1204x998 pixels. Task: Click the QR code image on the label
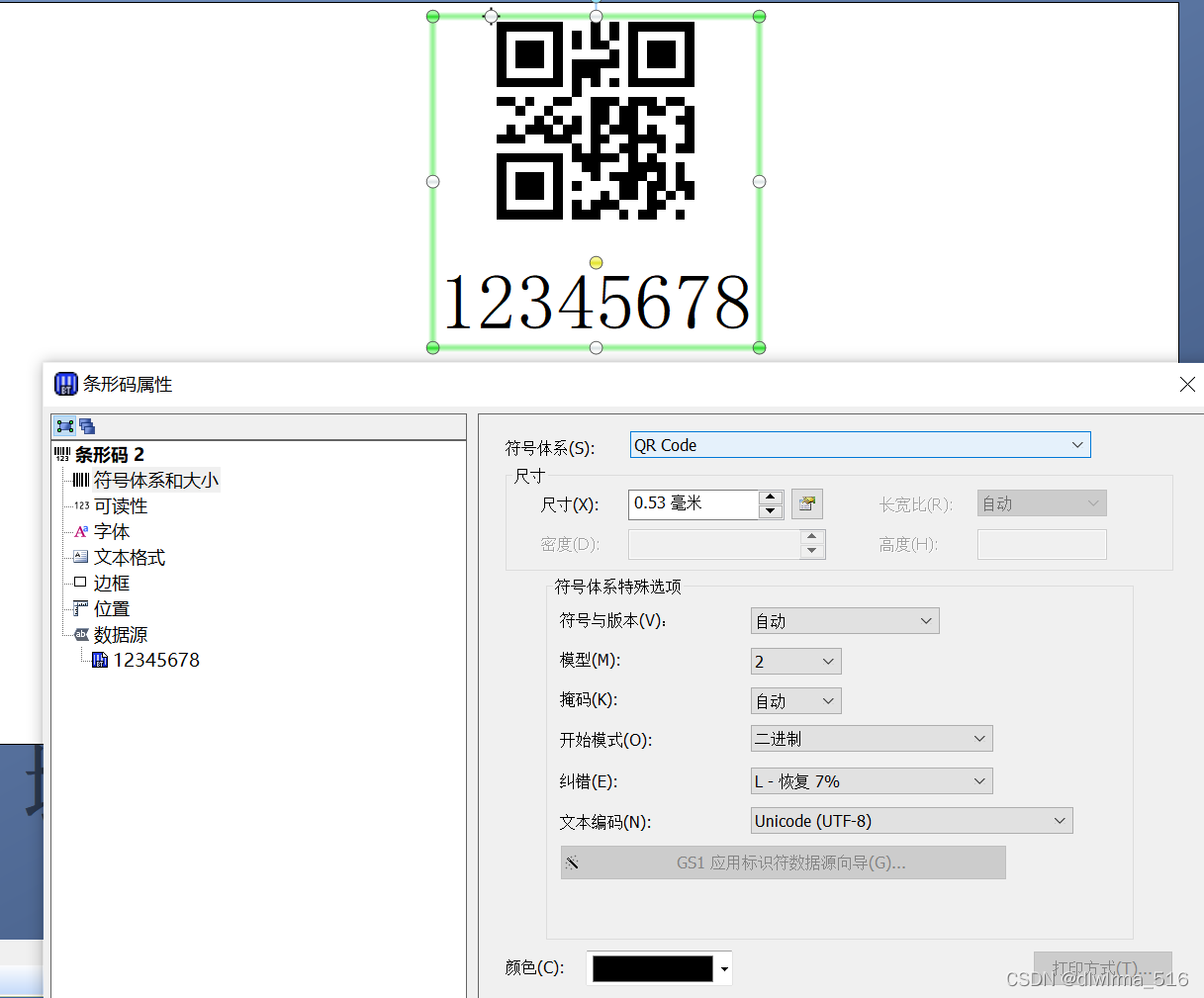coord(596,121)
